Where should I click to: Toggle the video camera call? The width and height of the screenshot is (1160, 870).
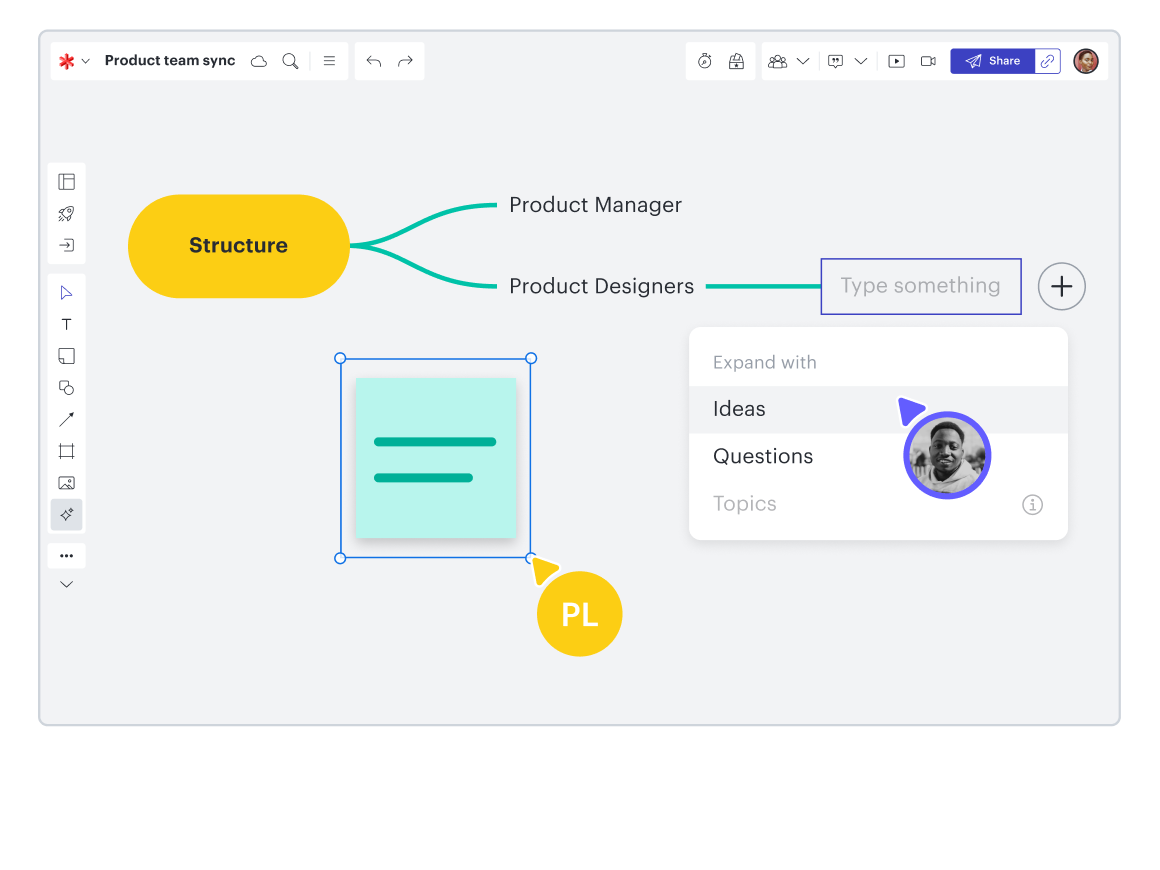pos(928,61)
